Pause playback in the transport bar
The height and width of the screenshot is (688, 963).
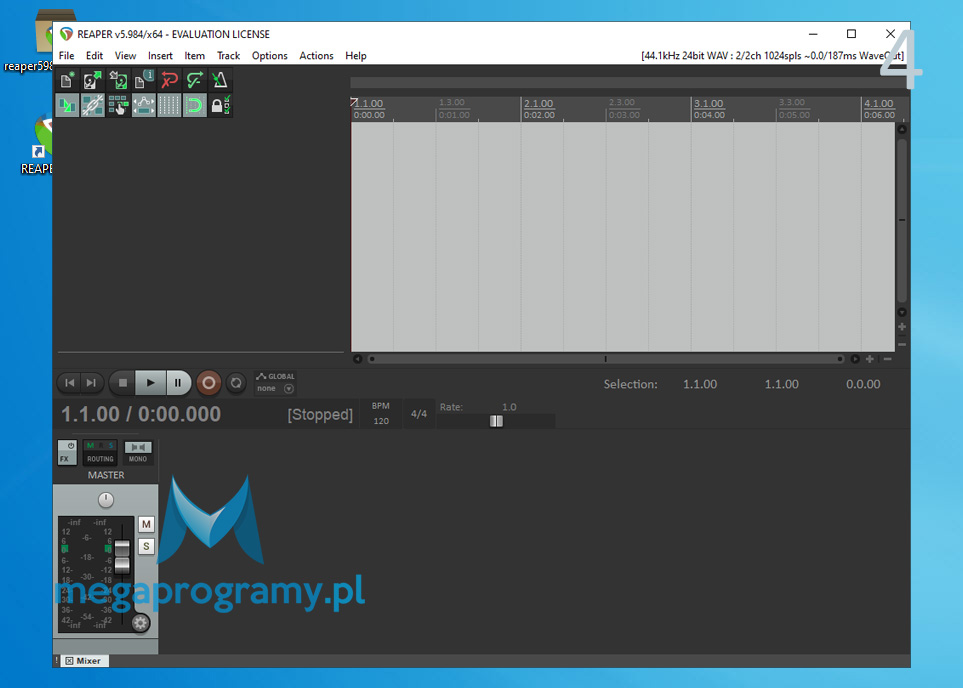179,383
